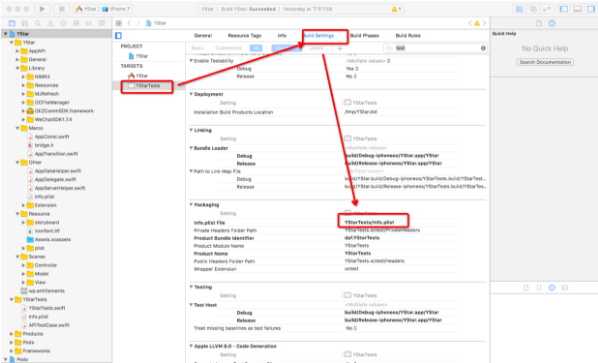Expand the AppAPI folder
Image resolution: width=598 pixels, height=363 pixels.
pyautogui.click(x=17, y=51)
